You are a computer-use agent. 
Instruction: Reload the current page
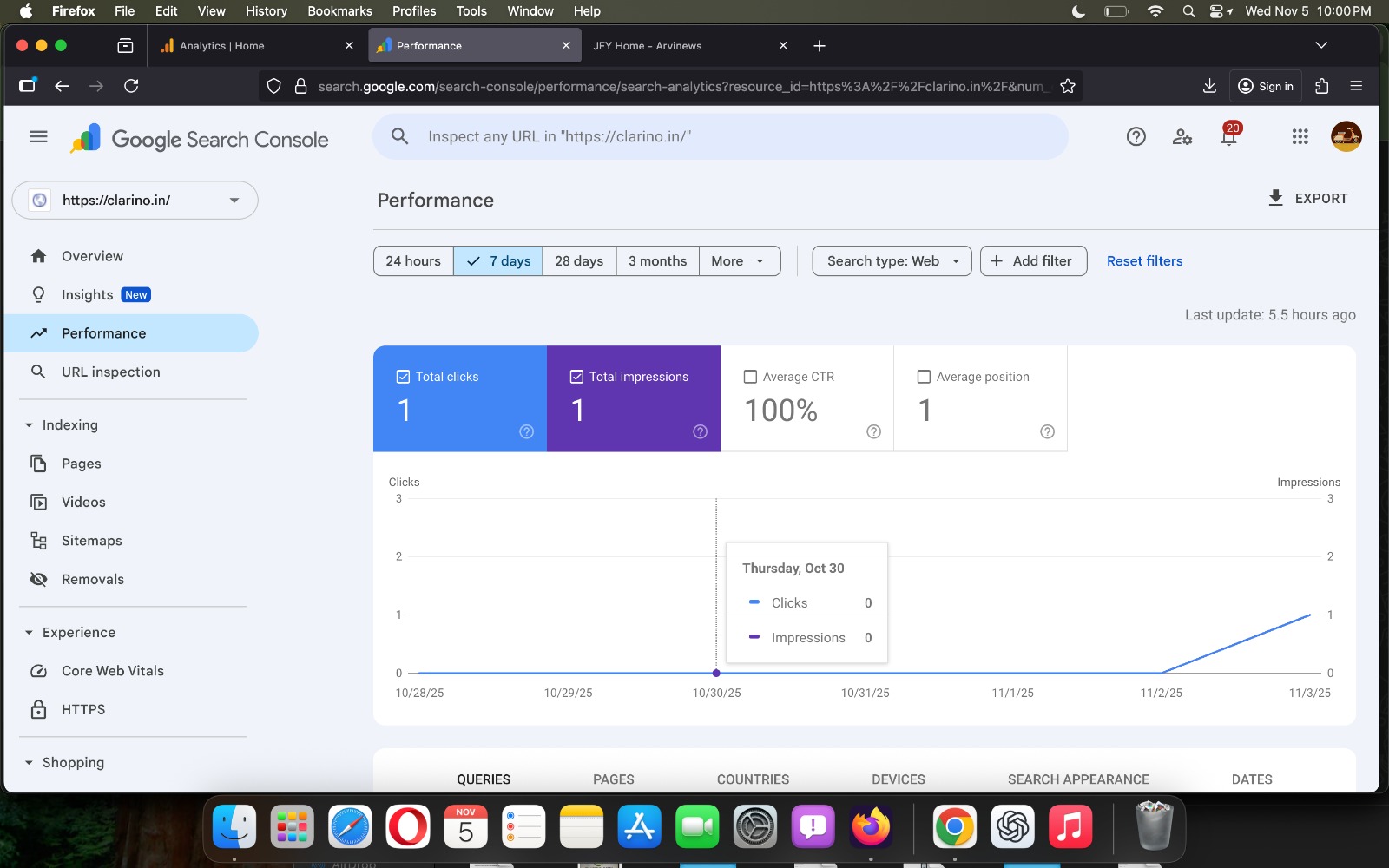pyautogui.click(x=131, y=86)
